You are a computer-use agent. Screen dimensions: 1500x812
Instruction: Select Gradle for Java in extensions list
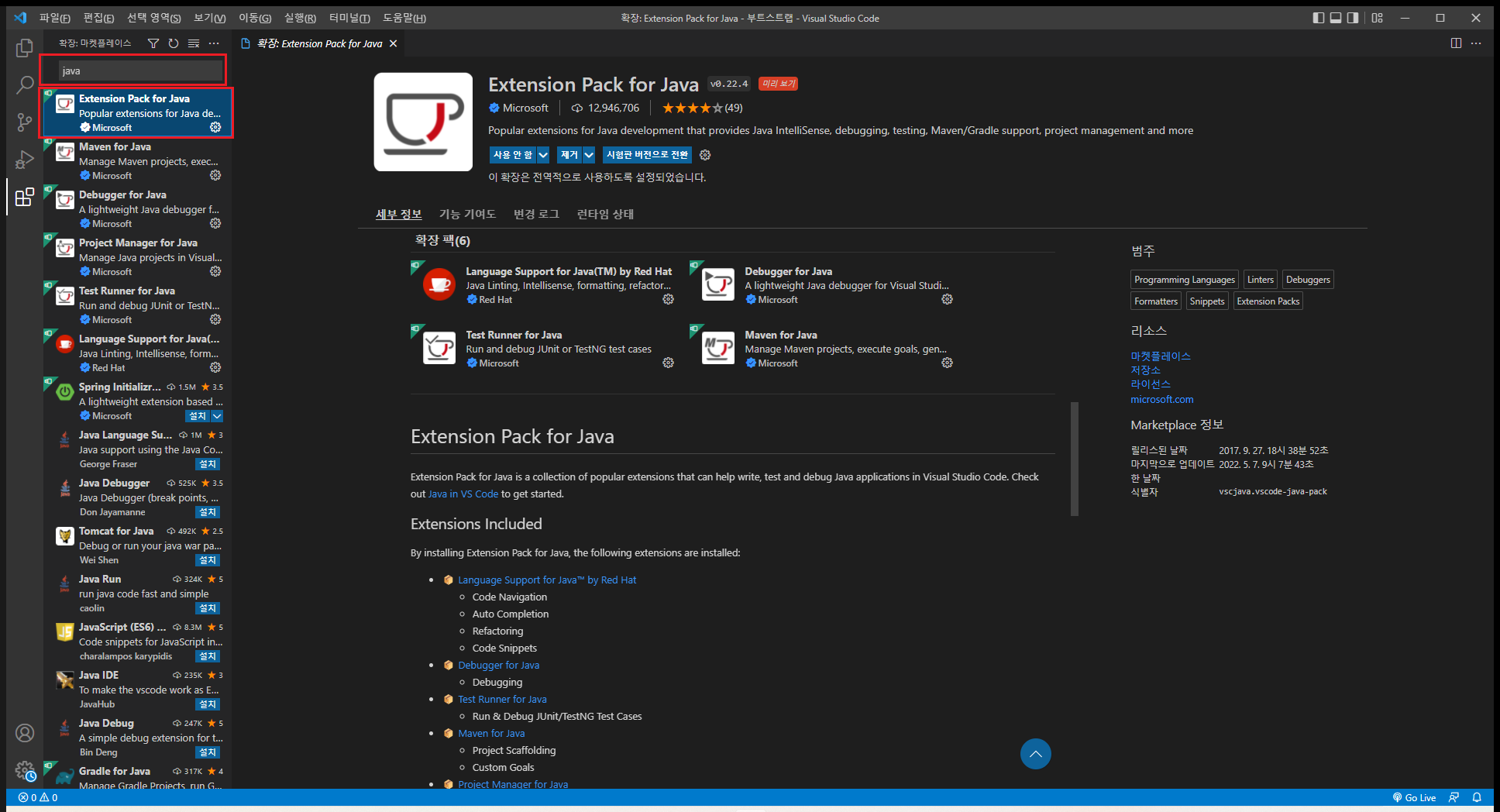coord(138,776)
